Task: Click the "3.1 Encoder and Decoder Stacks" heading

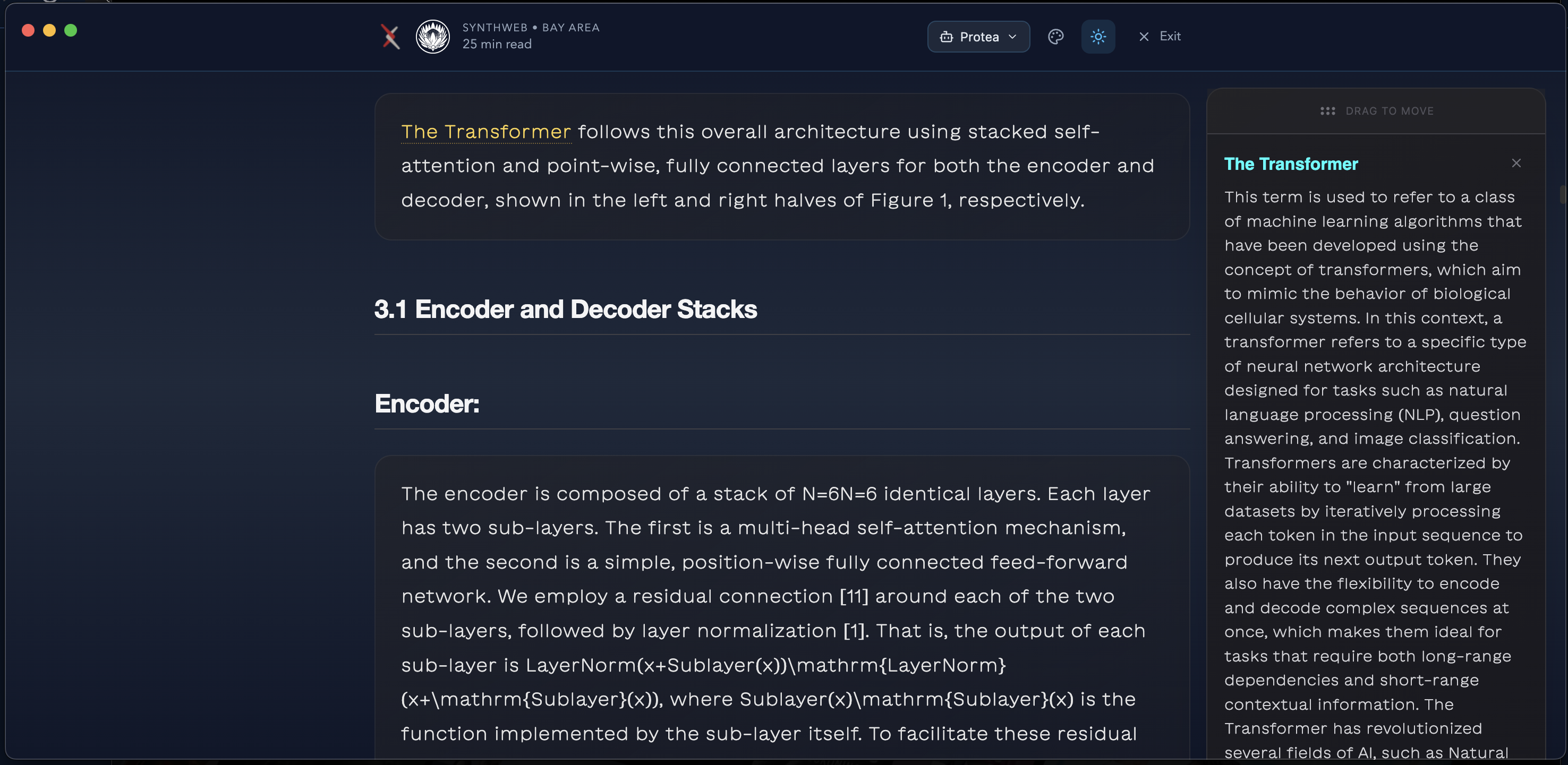Action: pos(565,309)
